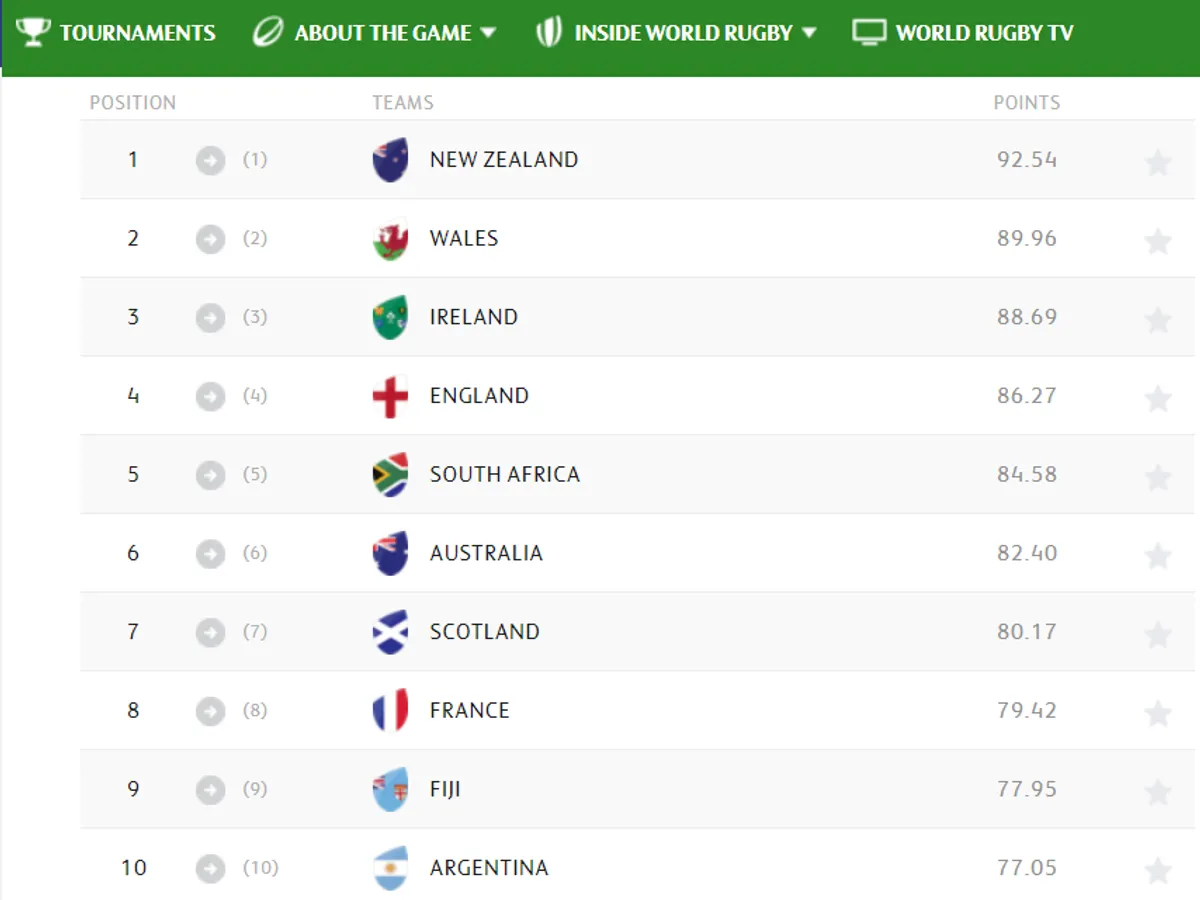The height and width of the screenshot is (900, 1200).
Task: Favourite New Zealand with the star
Action: pyautogui.click(x=1158, y=162)
